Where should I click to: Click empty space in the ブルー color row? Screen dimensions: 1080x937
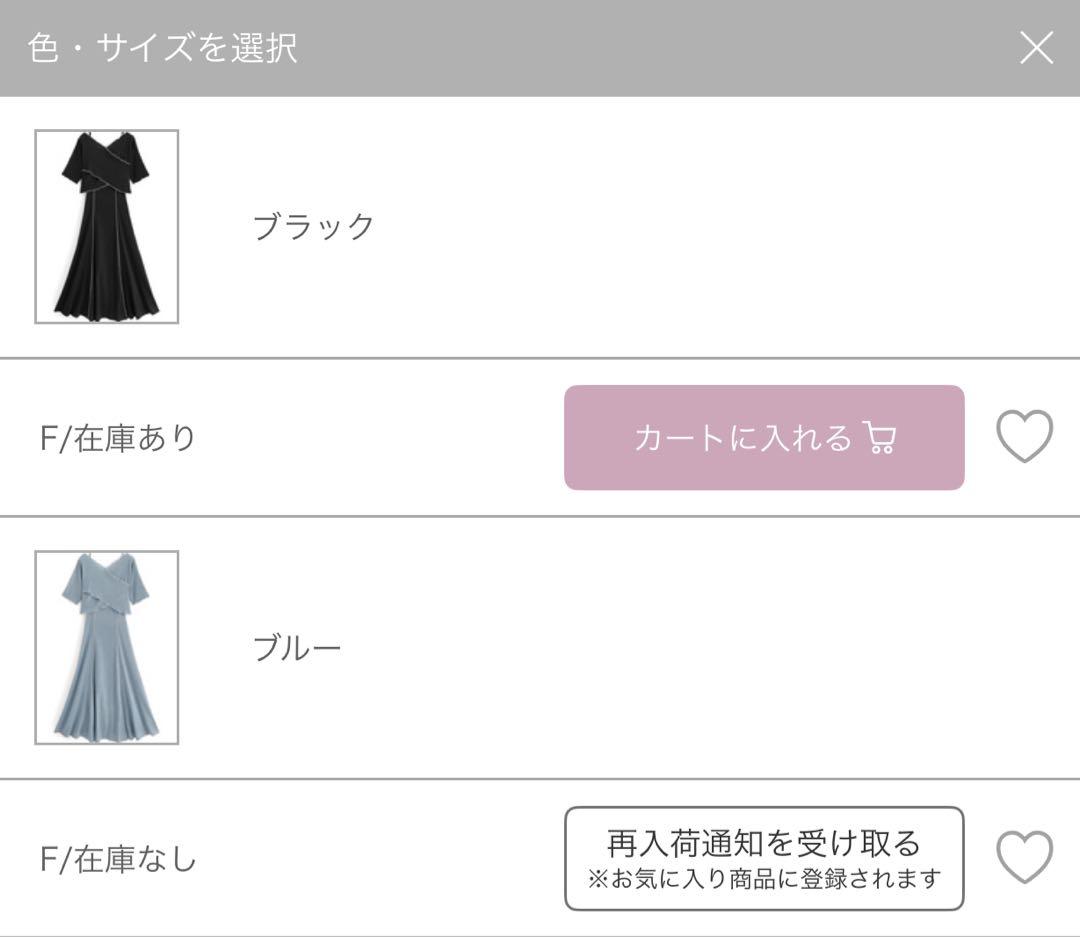click(700, 648)
